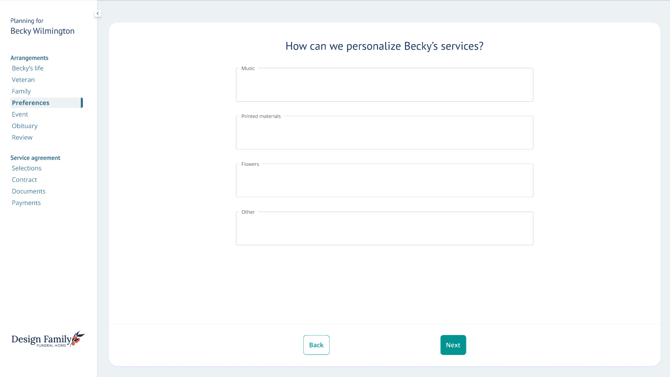Click the personalize Becky's services heading

click(384, 46)
